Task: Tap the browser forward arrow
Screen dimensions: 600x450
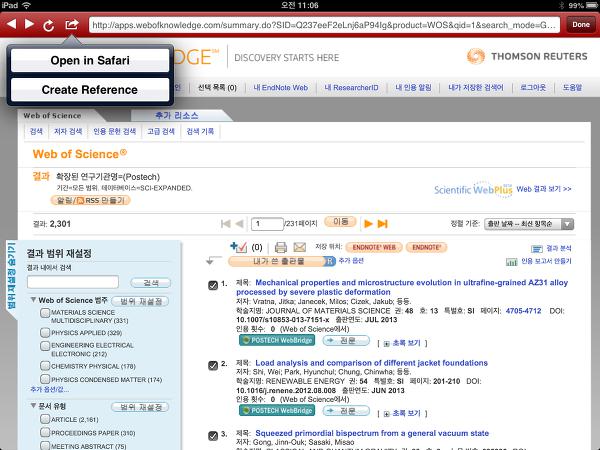Action: pos(29,24)
